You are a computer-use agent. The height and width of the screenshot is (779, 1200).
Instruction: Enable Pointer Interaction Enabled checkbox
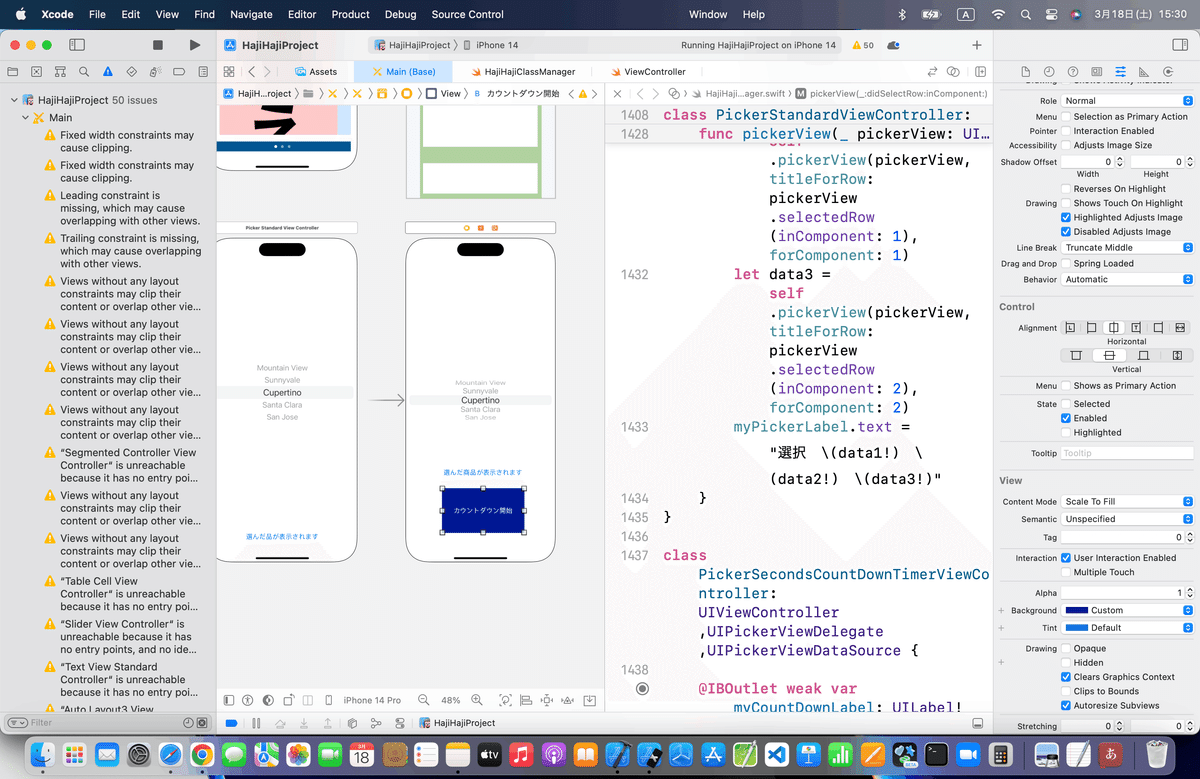click(1066, 131)
